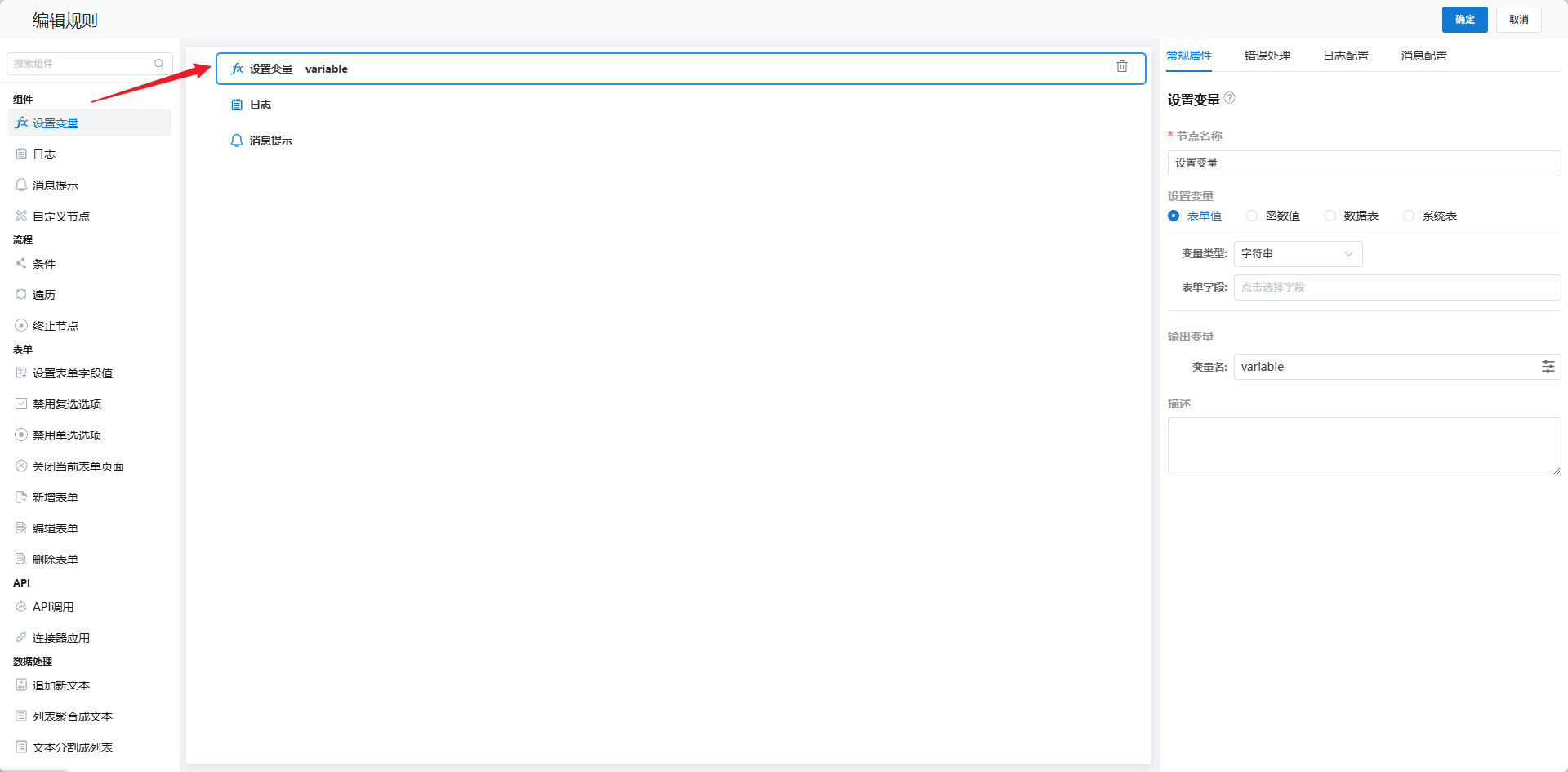Click the API调用 icon

(x=21, y=606)
